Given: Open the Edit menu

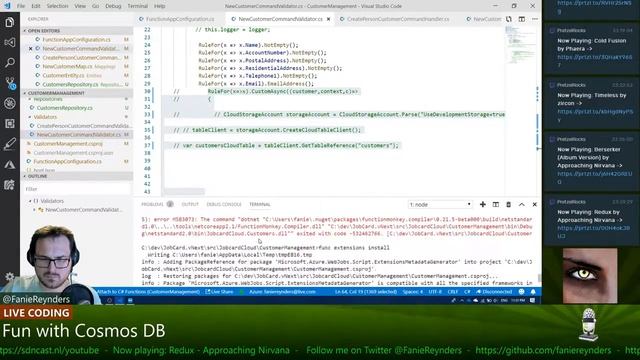Looking at the screenshot, I should click(36, 6).
